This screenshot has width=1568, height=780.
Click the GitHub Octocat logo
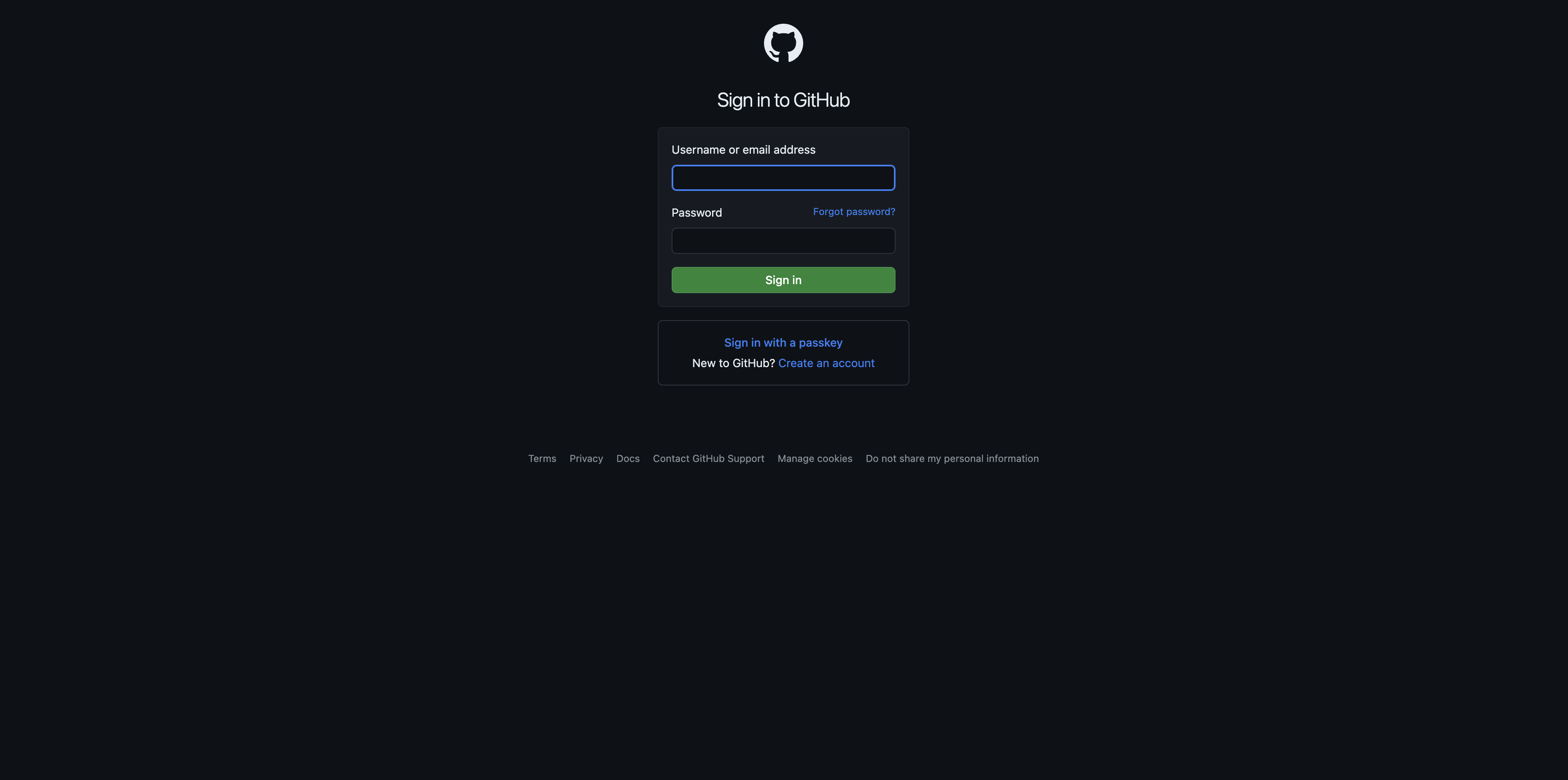coord(784,43)
